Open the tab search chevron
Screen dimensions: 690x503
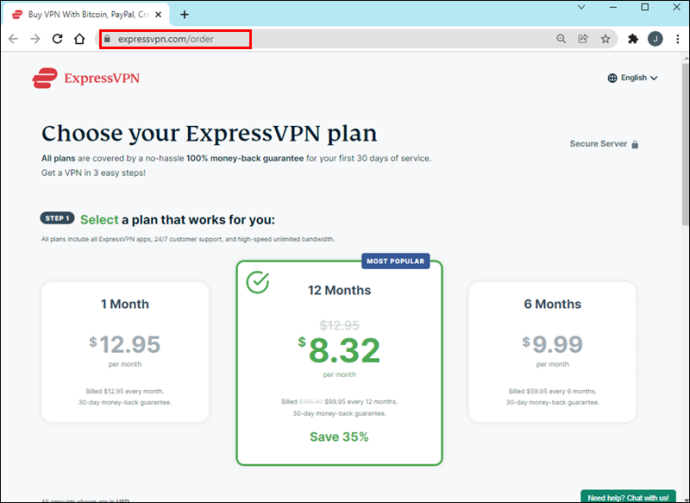tap(581, 7)
